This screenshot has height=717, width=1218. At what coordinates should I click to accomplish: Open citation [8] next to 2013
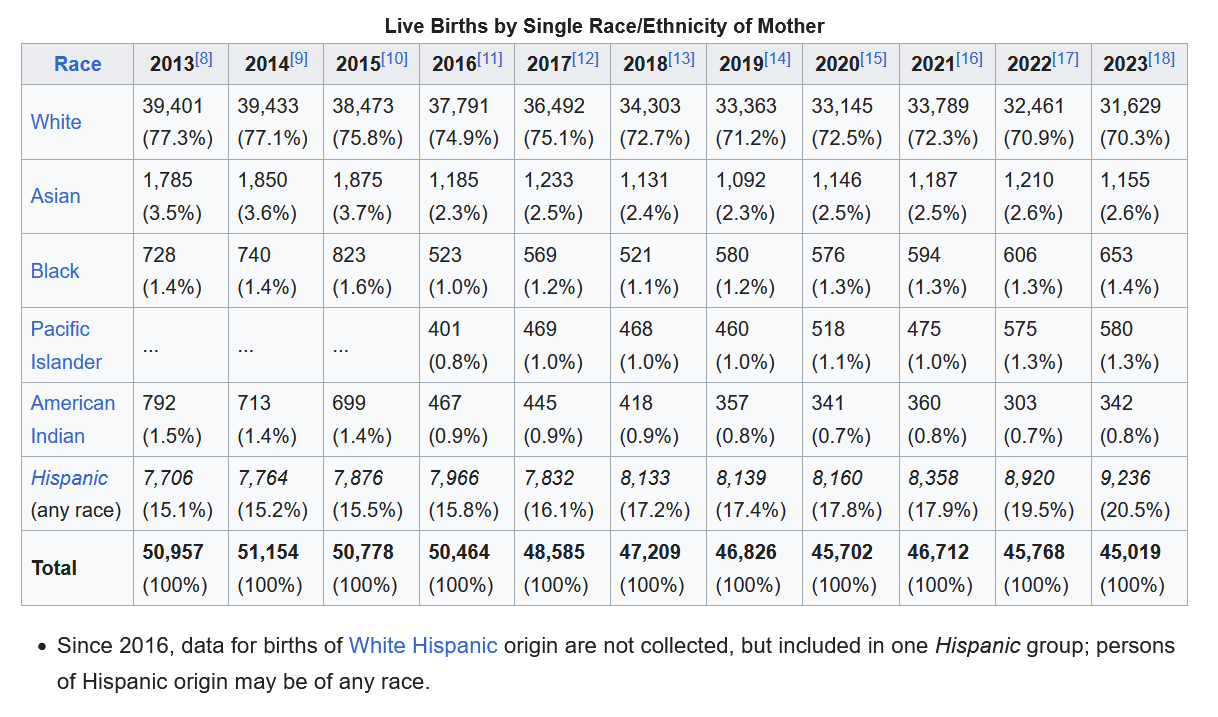pyautogui.click(x=204, y=59)
